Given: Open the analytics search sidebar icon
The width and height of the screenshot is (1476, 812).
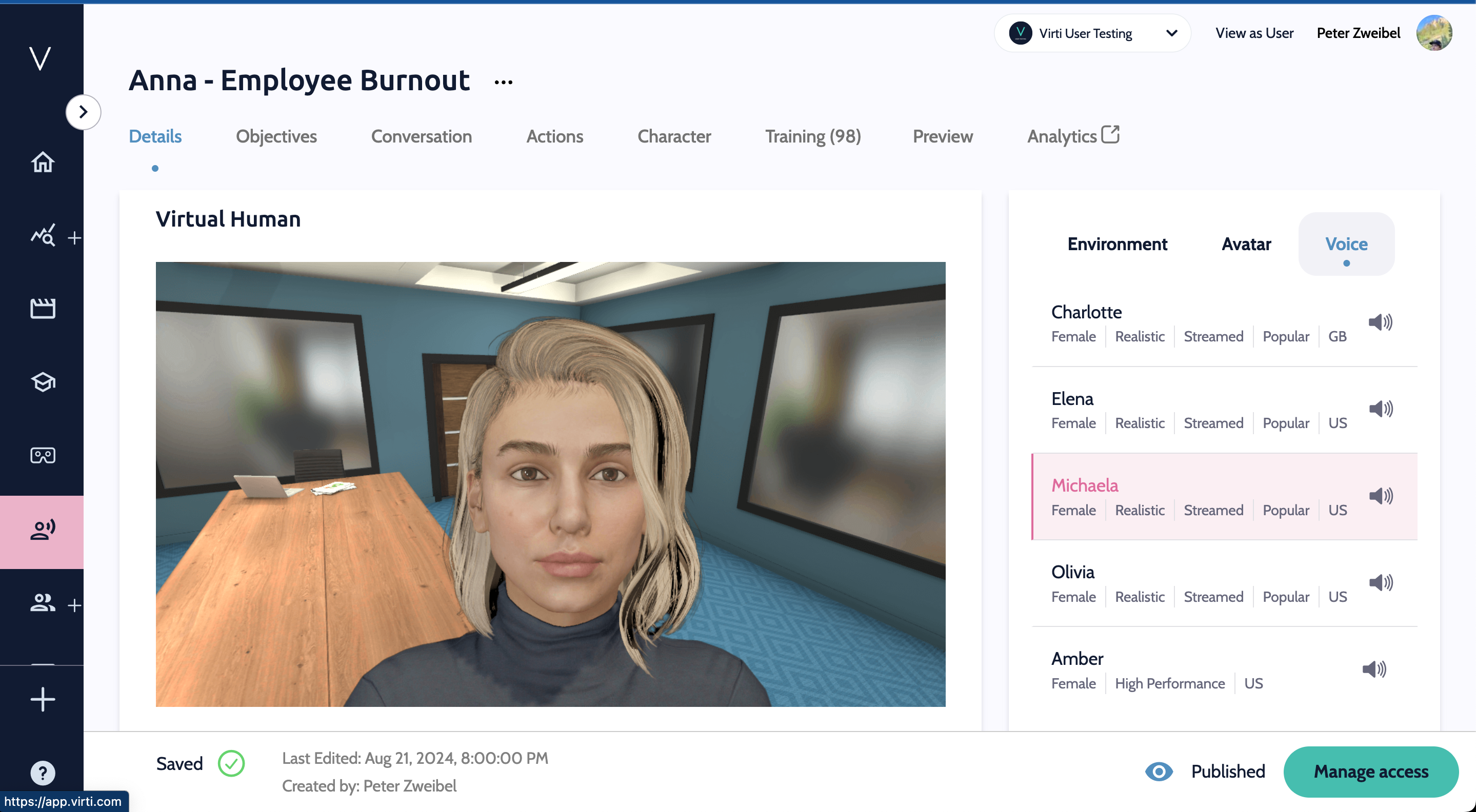Looking at the screenshot, I should 43,235.
